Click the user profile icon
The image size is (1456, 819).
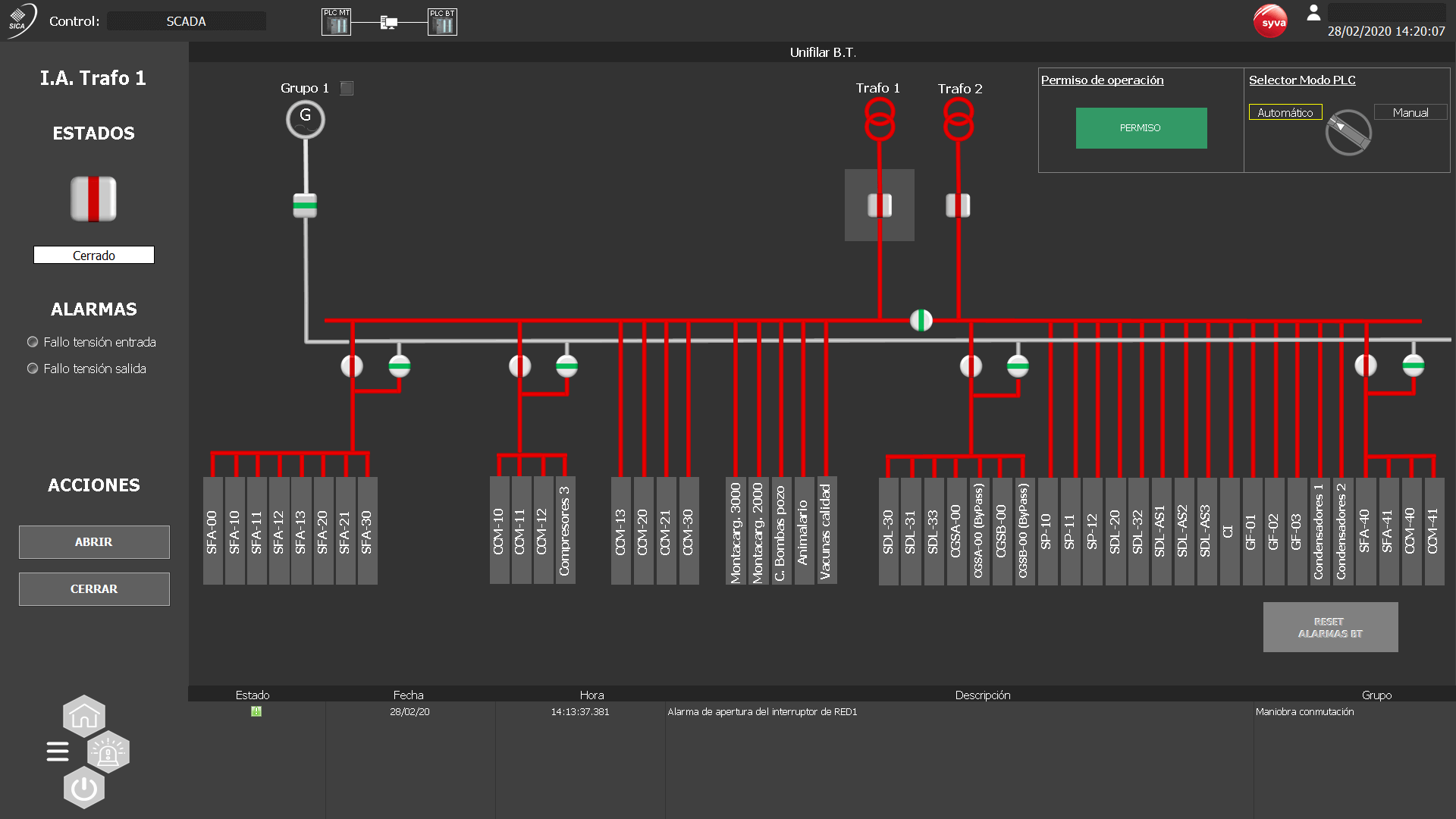pos(1313,13)
